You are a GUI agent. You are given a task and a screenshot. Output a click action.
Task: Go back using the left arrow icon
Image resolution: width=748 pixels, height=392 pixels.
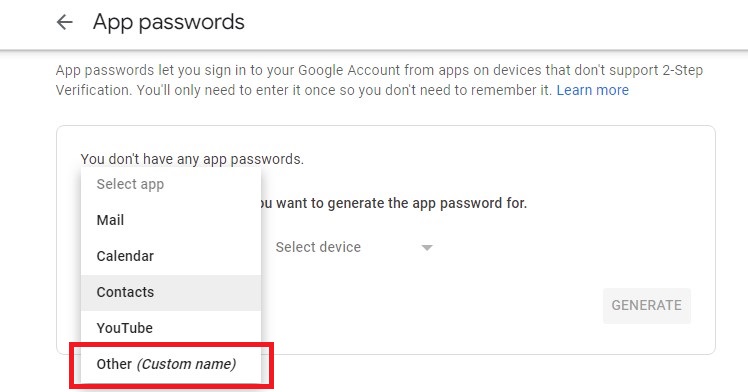[x=64, y=22]
